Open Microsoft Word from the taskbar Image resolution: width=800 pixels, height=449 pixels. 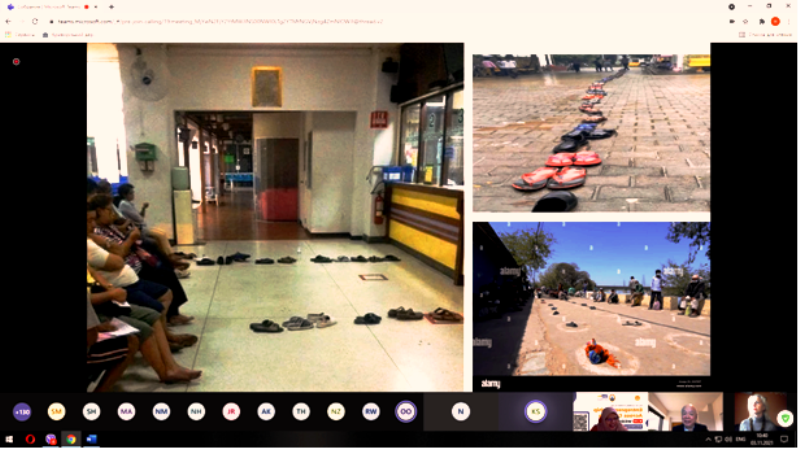pos(92,439)
